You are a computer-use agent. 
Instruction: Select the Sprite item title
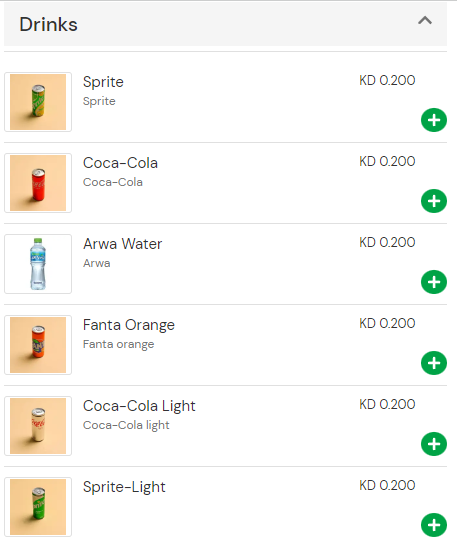point(103,82)
